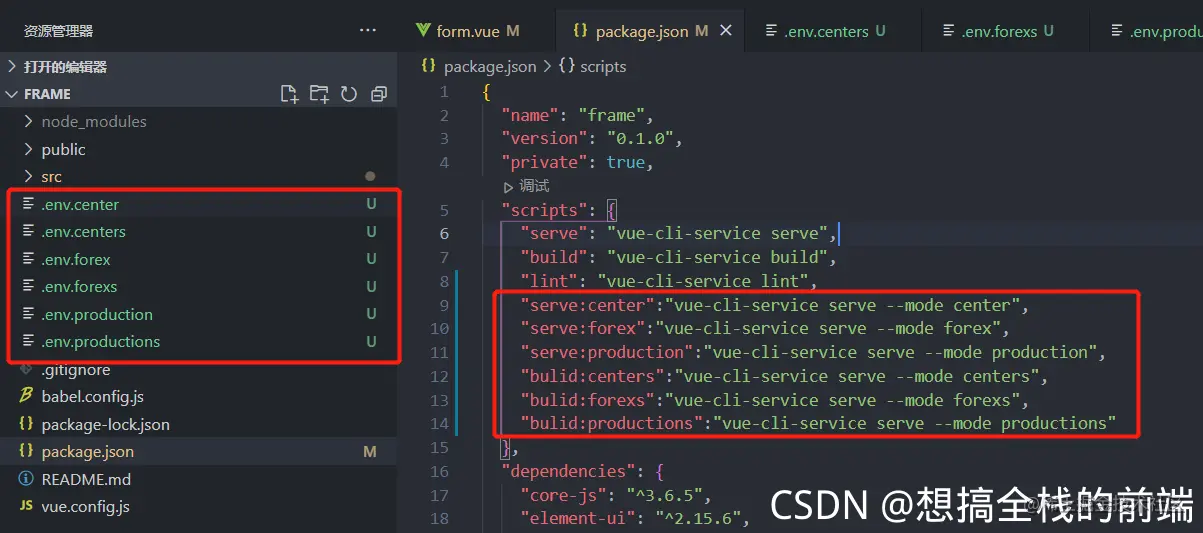Click the babel.config.js file icon
This screenshot has width=1203, height=533.
(x=27, y=396)
